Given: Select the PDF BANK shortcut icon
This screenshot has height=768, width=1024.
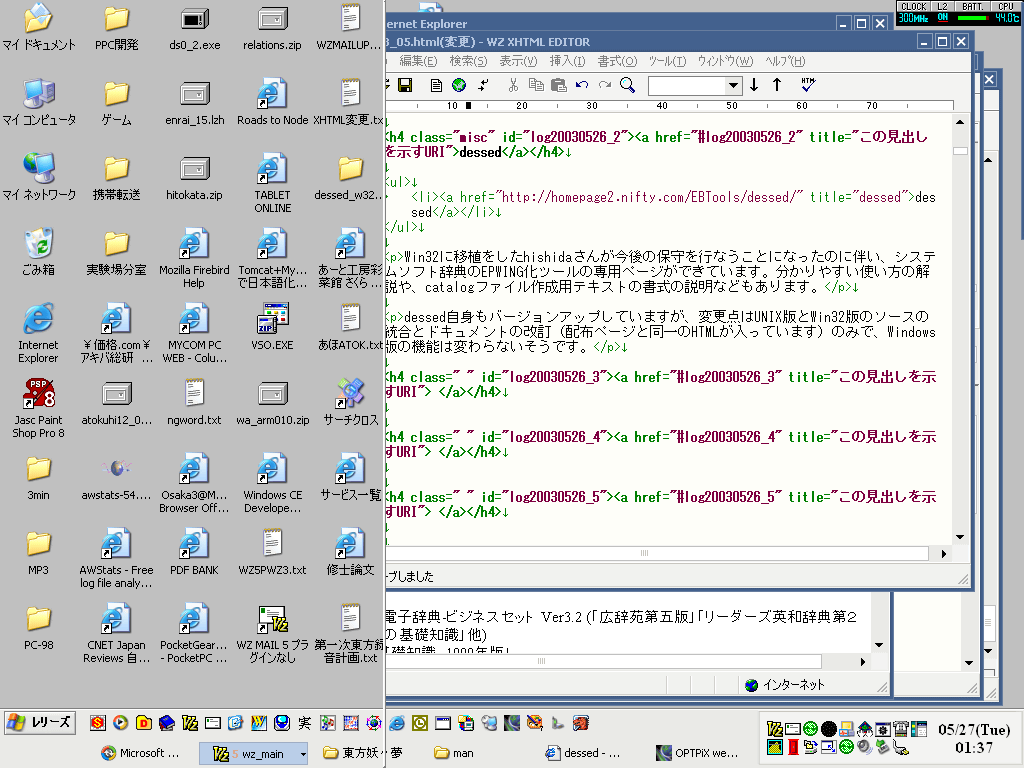Looking at the screenshot, I should tap(194, 552).
